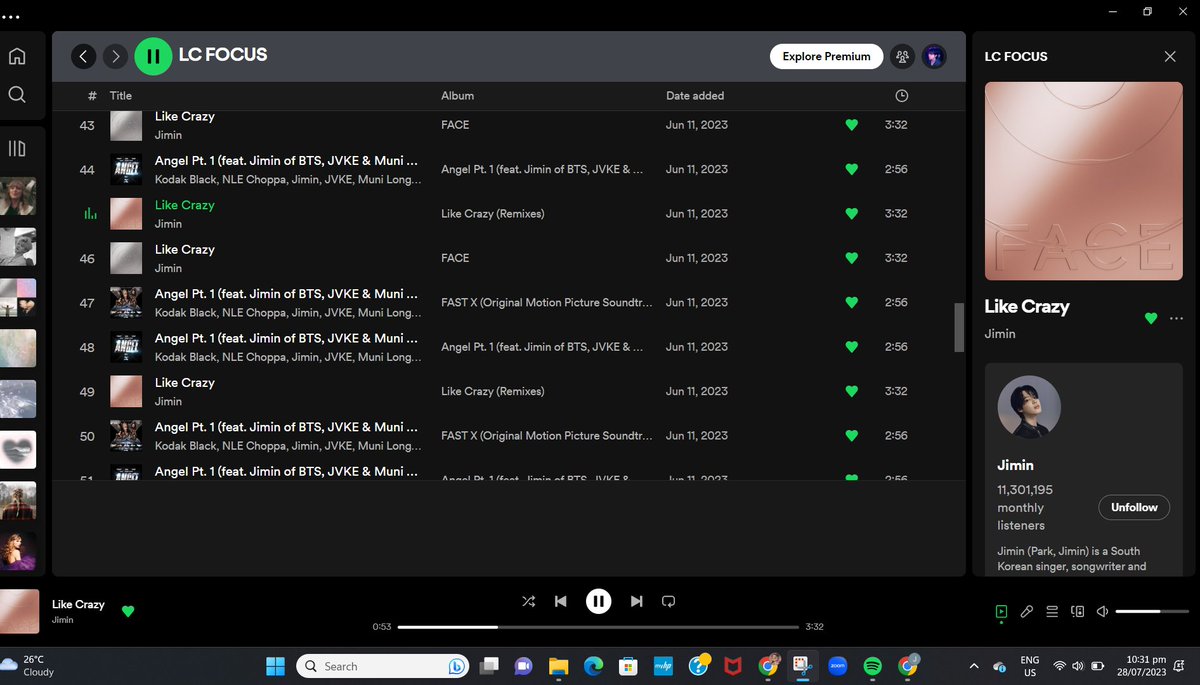Open first playlist thumbnail in library sidebar
The height and width of the screenshot is (685, 1200).
[x=19, y=196]
